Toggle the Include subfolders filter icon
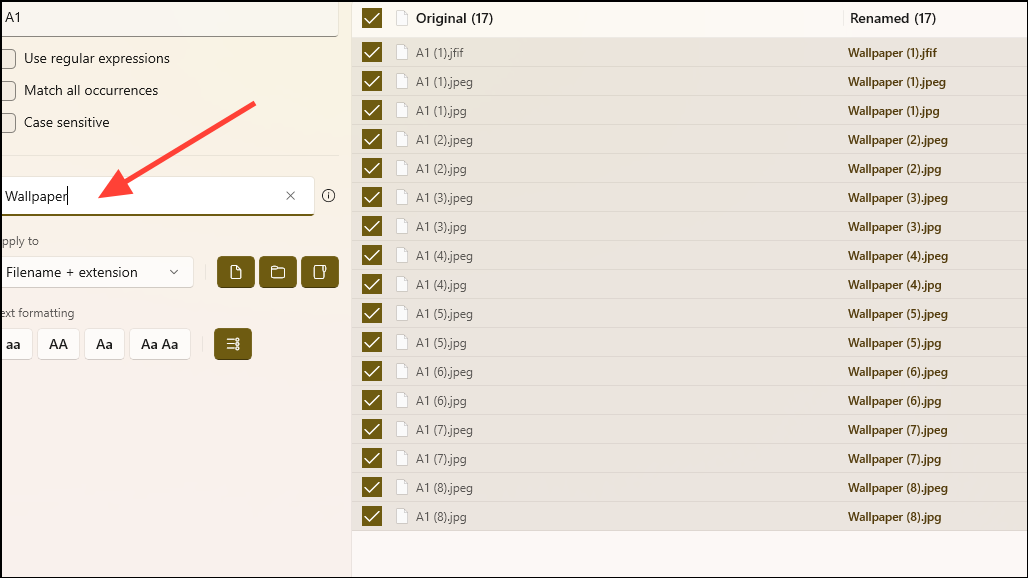 [319, 271]
